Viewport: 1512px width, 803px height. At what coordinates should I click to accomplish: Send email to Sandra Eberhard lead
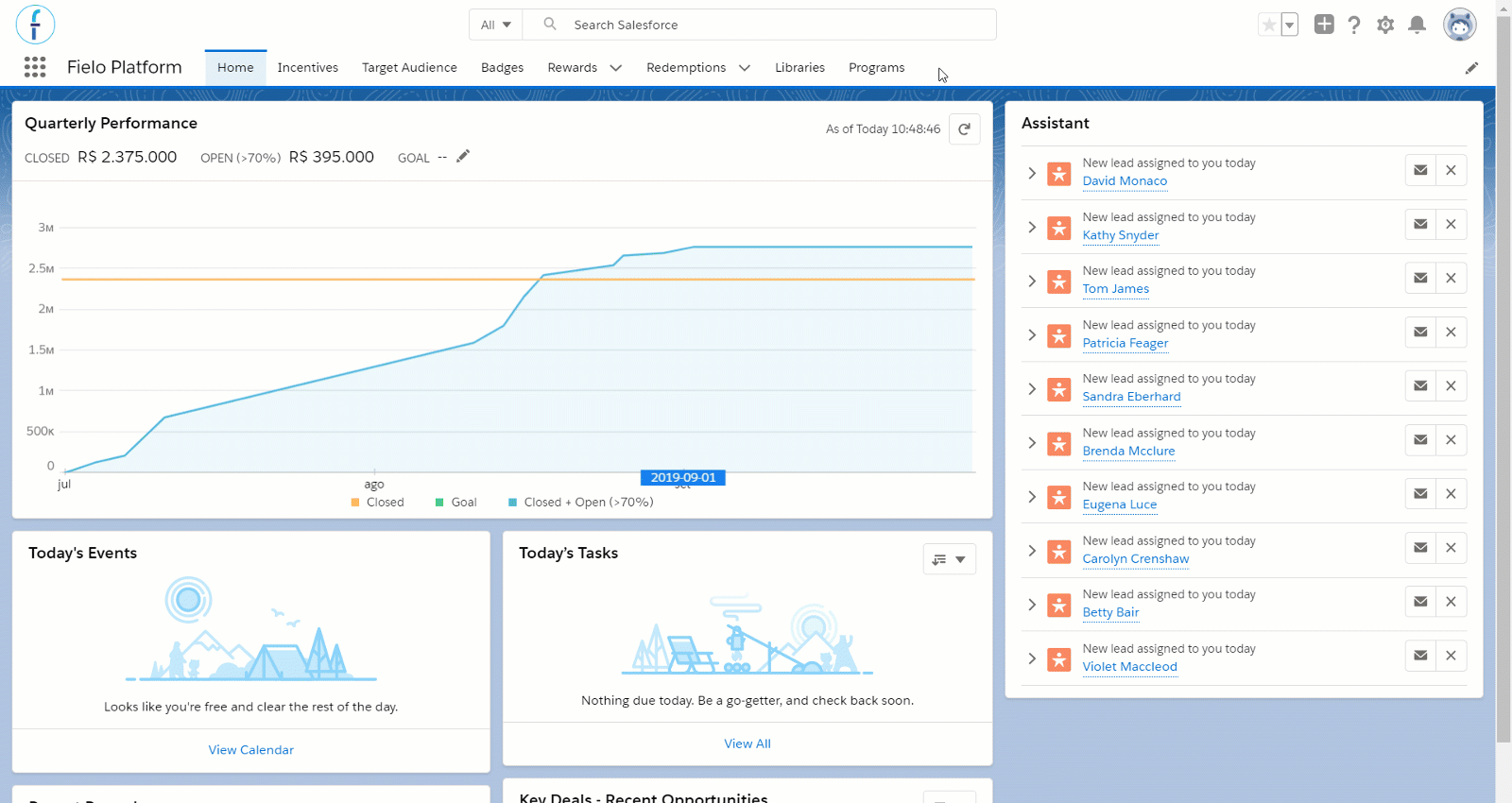point(1420,385)
